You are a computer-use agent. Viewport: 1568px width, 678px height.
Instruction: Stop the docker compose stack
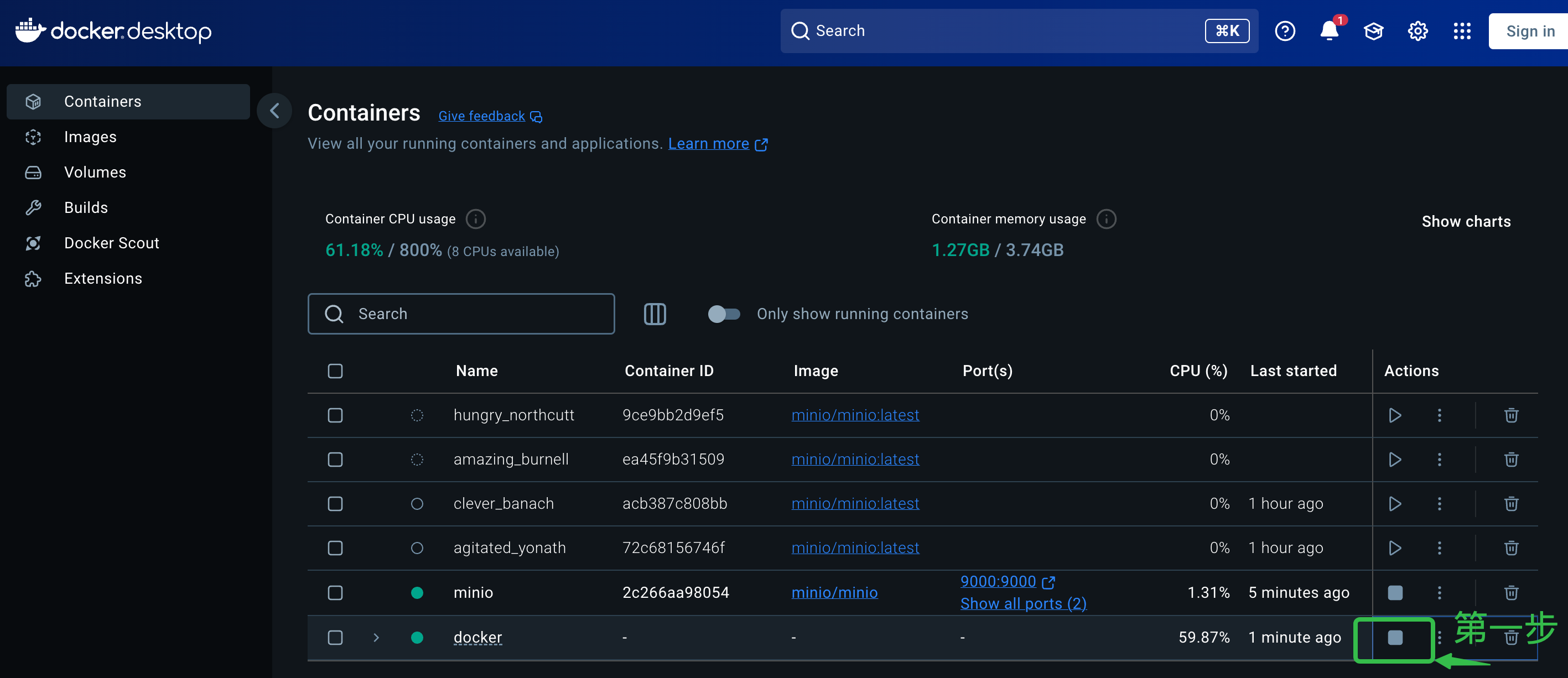pyautogui.click(x=1394, y=638)
